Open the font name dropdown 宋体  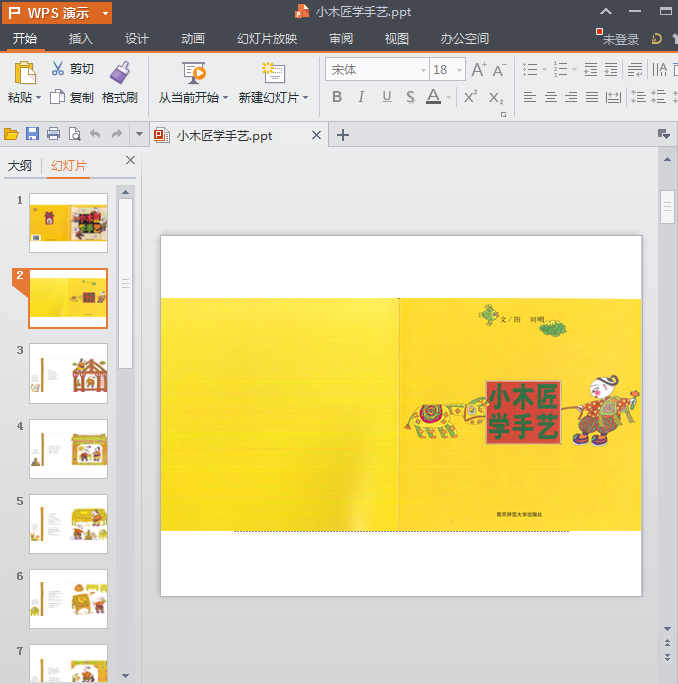pos(423,70)
